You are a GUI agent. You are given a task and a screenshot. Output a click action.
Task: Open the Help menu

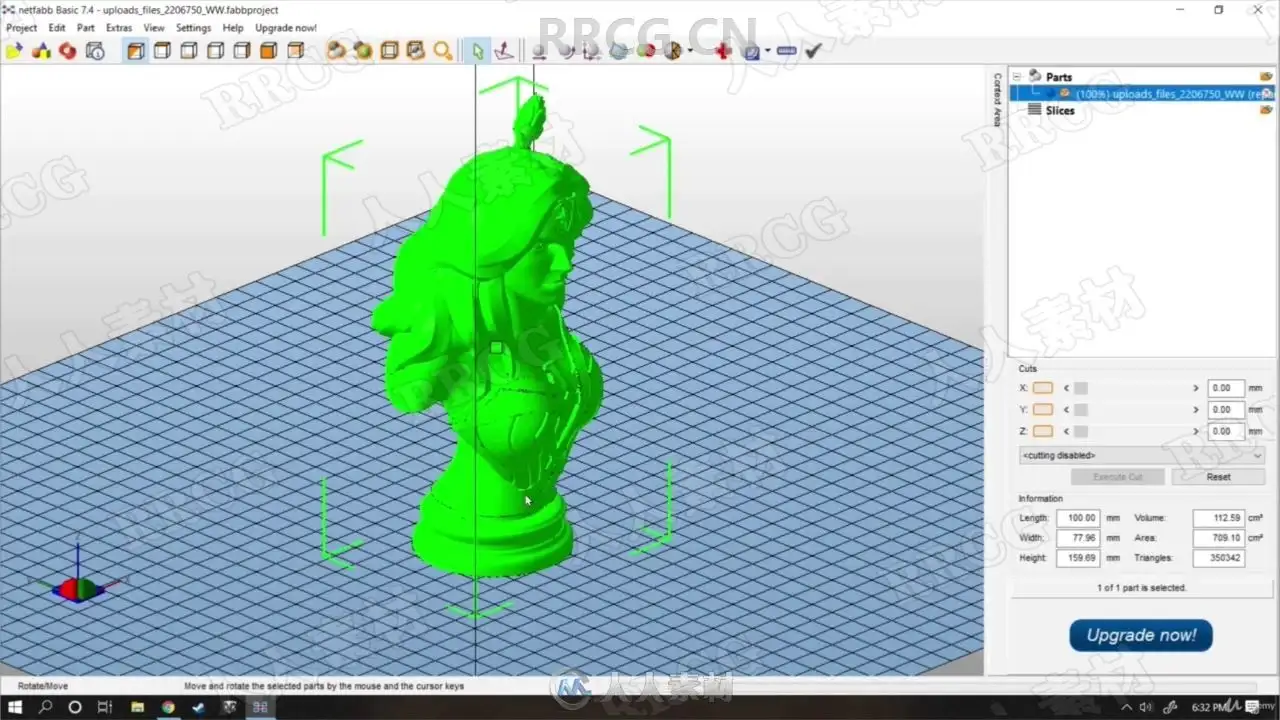tap(233, 28)
